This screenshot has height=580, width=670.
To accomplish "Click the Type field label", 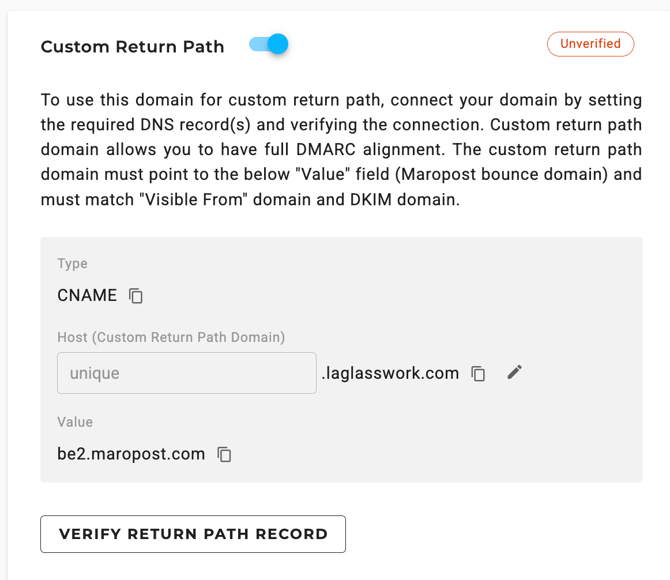I will [72, 264].
